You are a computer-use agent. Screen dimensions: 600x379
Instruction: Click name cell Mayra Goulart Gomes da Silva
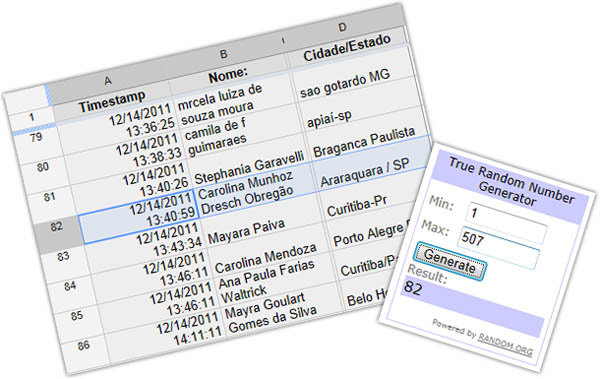click(284, 311)
